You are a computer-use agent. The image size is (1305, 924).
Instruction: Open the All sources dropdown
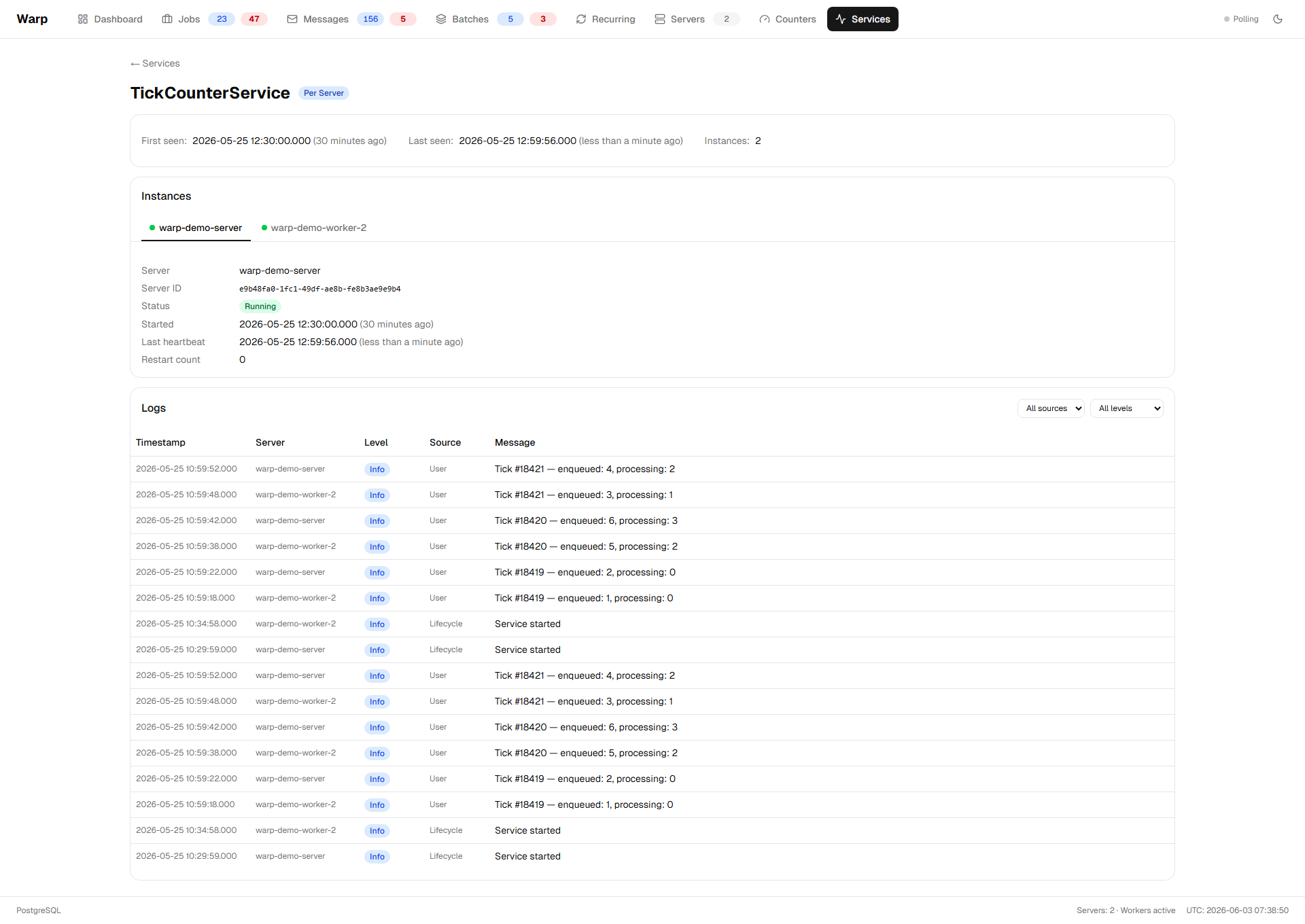click(1051, 408)
